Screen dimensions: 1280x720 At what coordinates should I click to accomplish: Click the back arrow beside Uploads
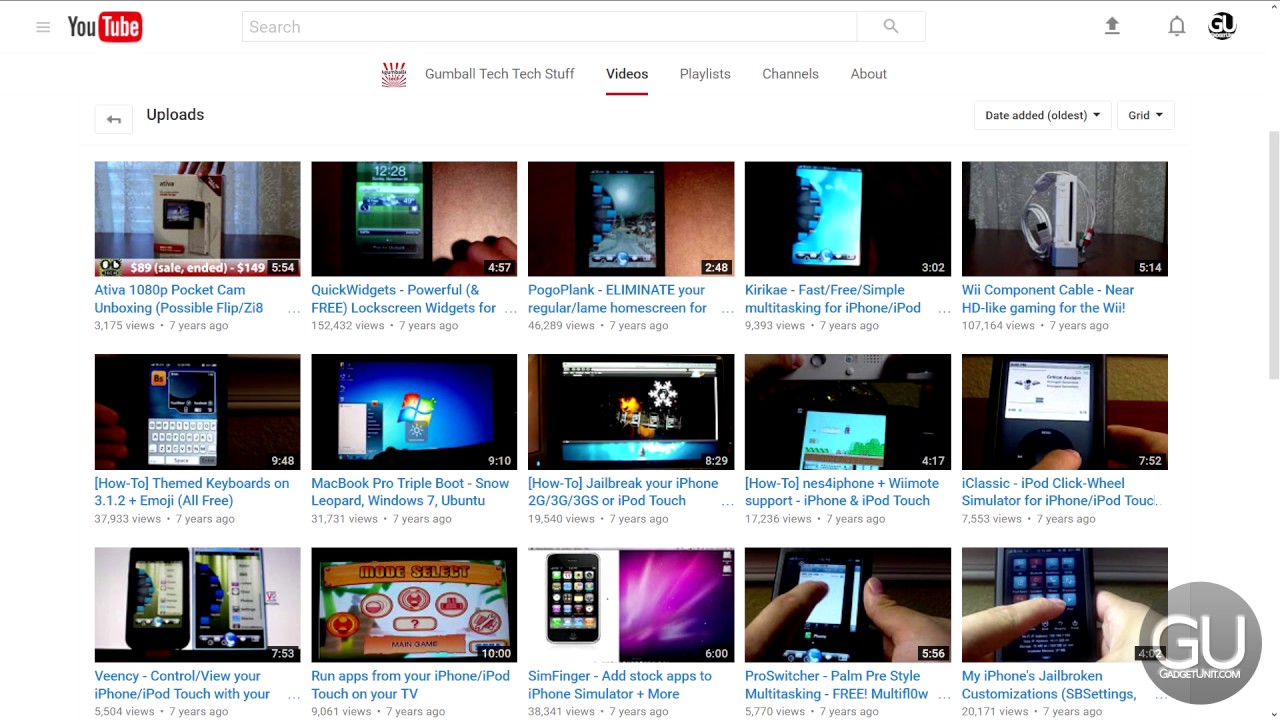click(113, 119)
